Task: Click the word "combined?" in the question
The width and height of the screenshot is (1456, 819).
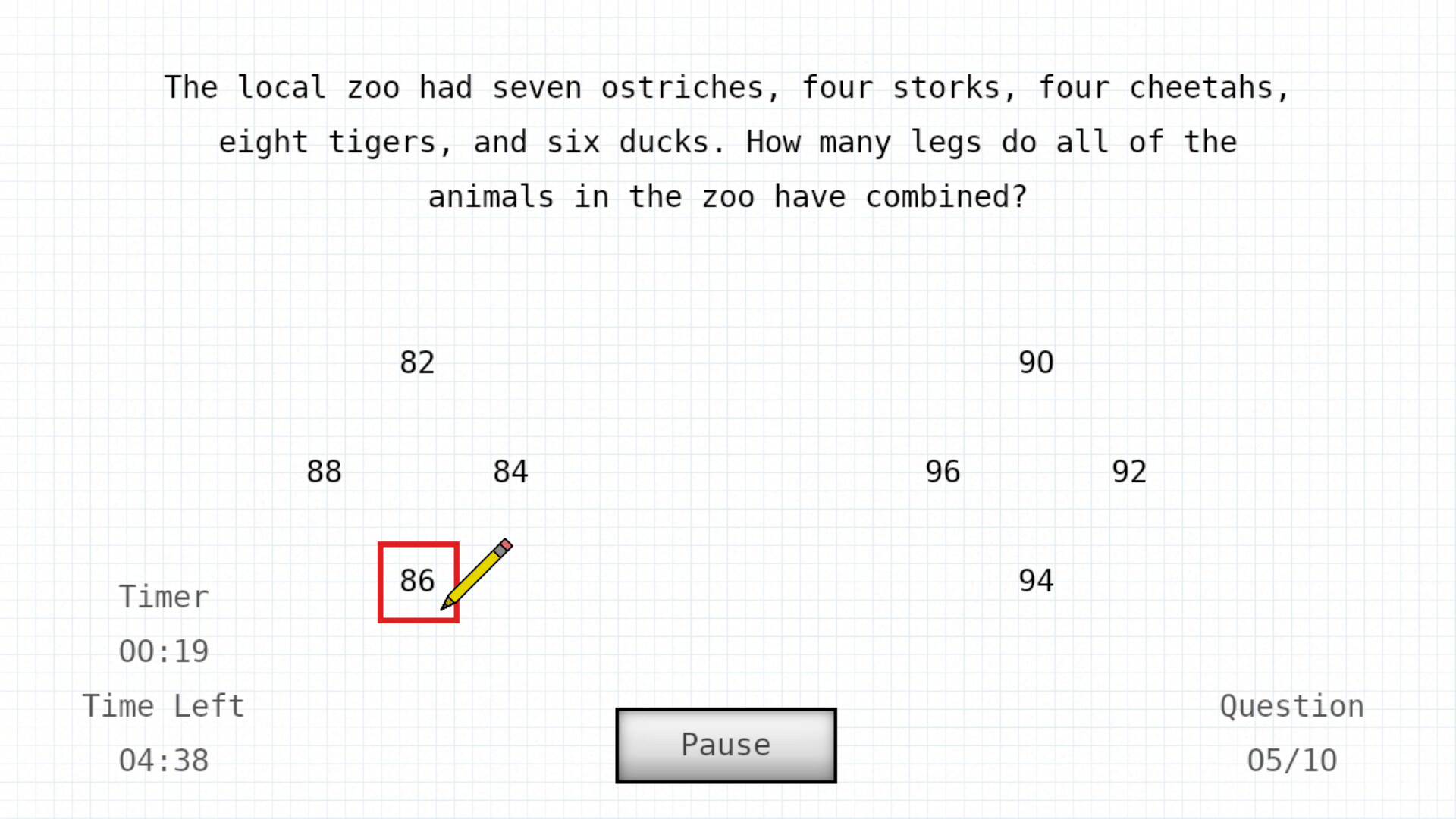Action: point(946,197)
